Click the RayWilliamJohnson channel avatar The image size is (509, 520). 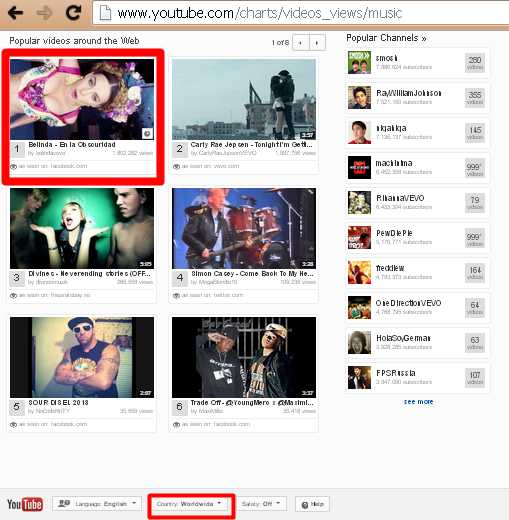coord(359,97)
